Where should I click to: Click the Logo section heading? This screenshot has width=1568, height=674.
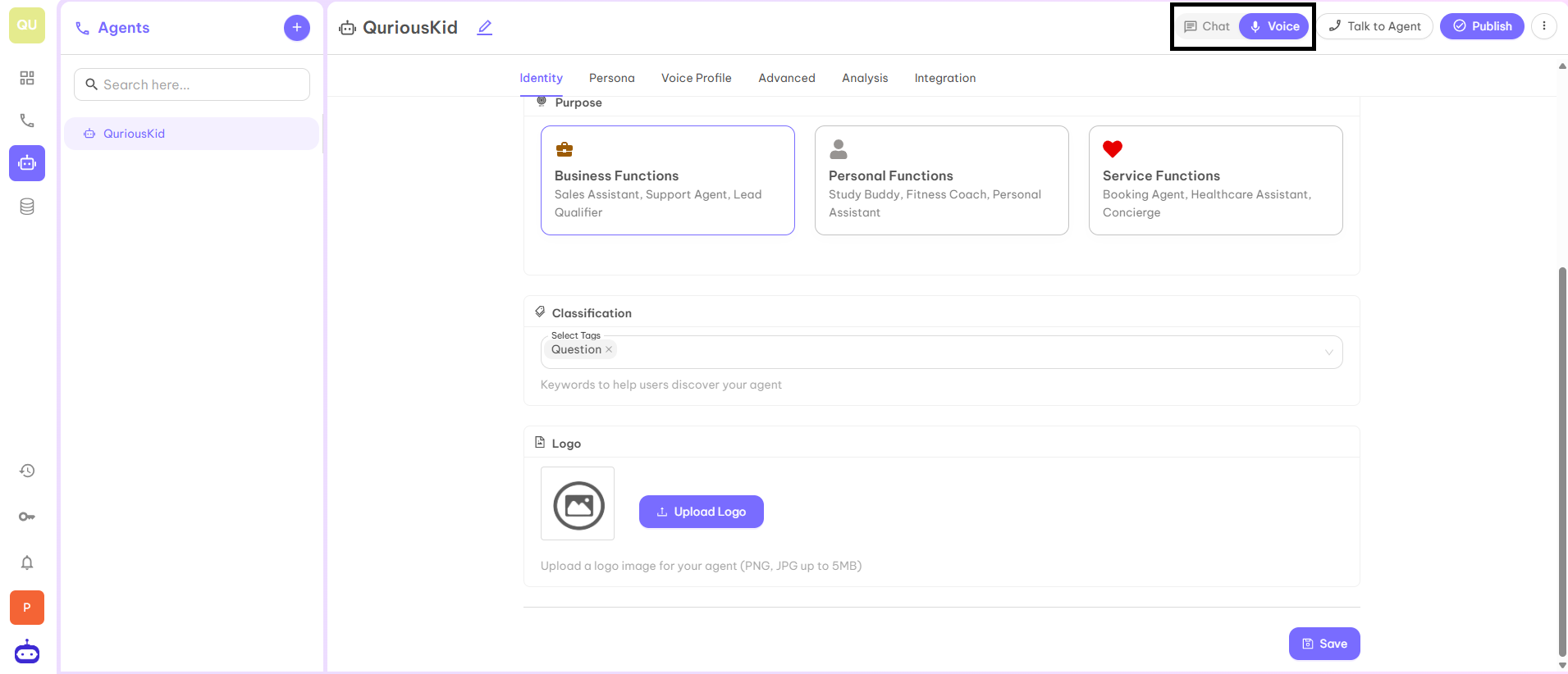[x=566, y=444]
